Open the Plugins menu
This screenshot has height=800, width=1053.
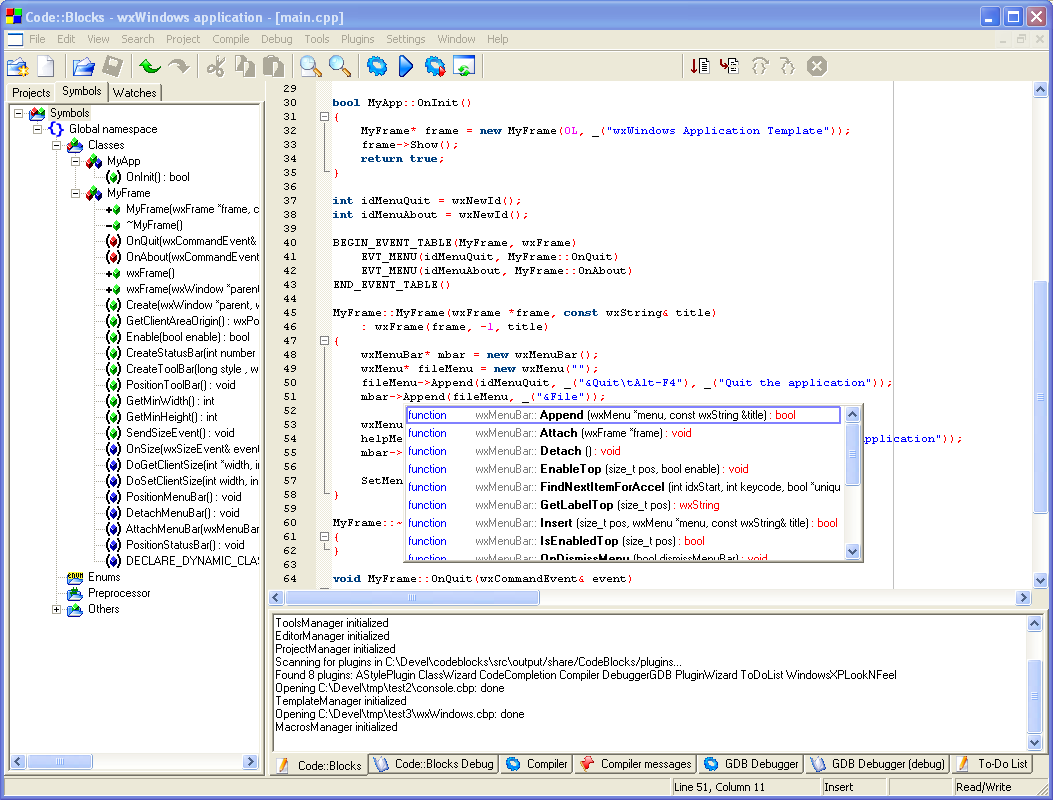357,39
